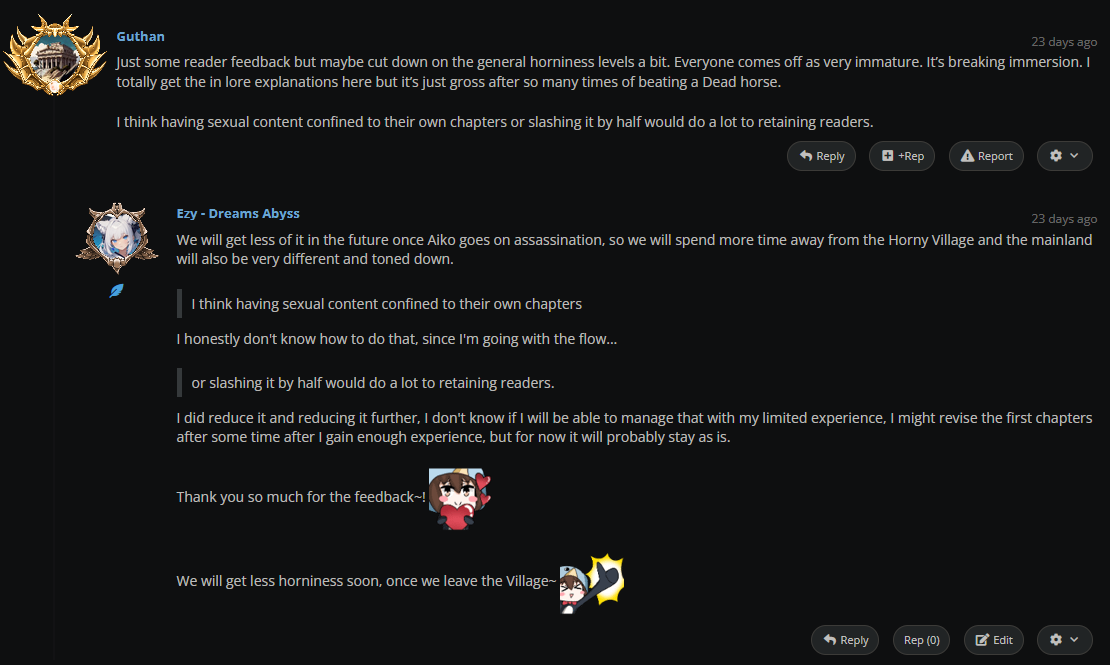Click the quote about slashing it by half

point(372,383)
